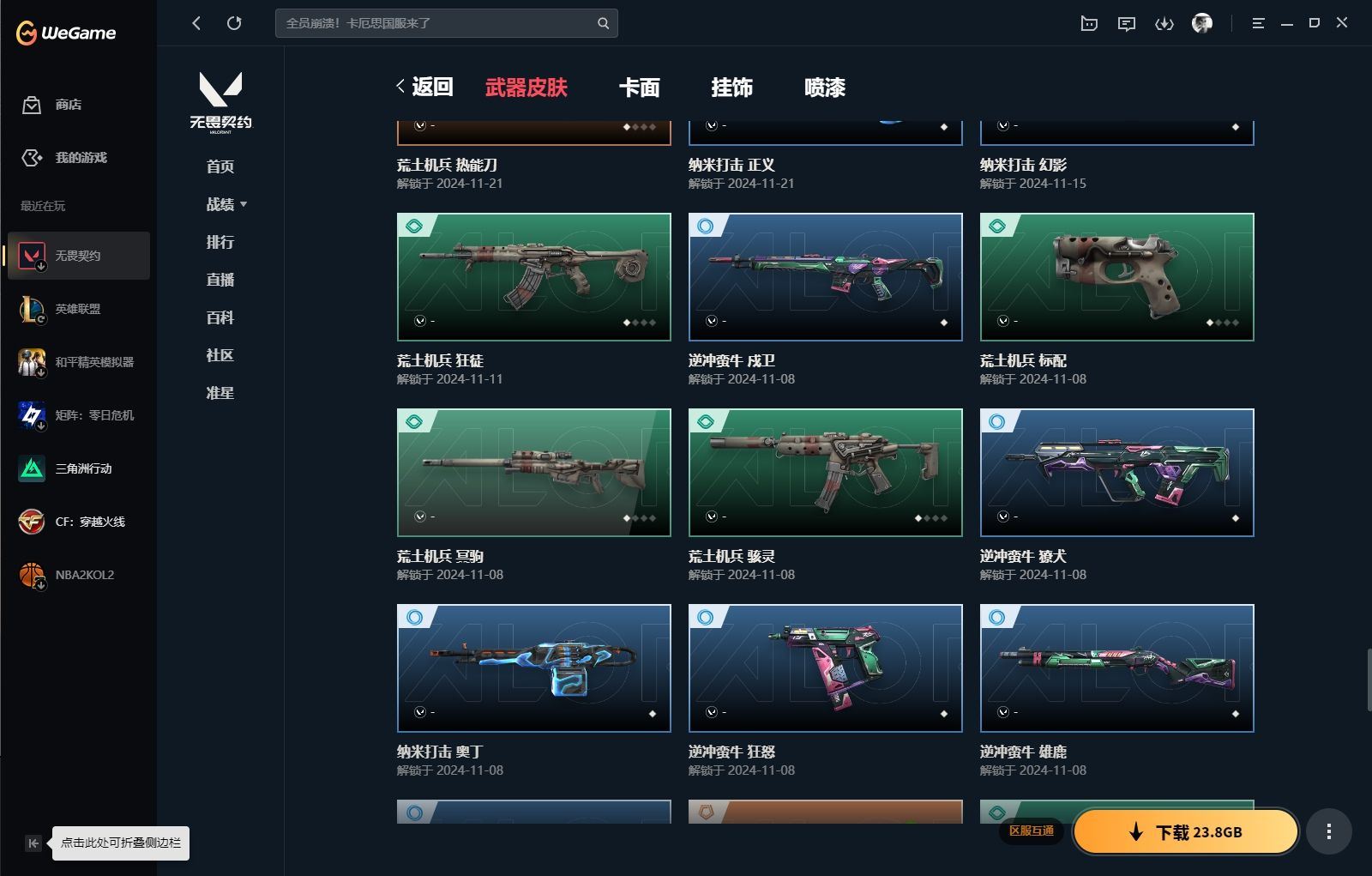
Task: Collapse the sidebar with the bottom-left arrow
Action: pos(33,843)
